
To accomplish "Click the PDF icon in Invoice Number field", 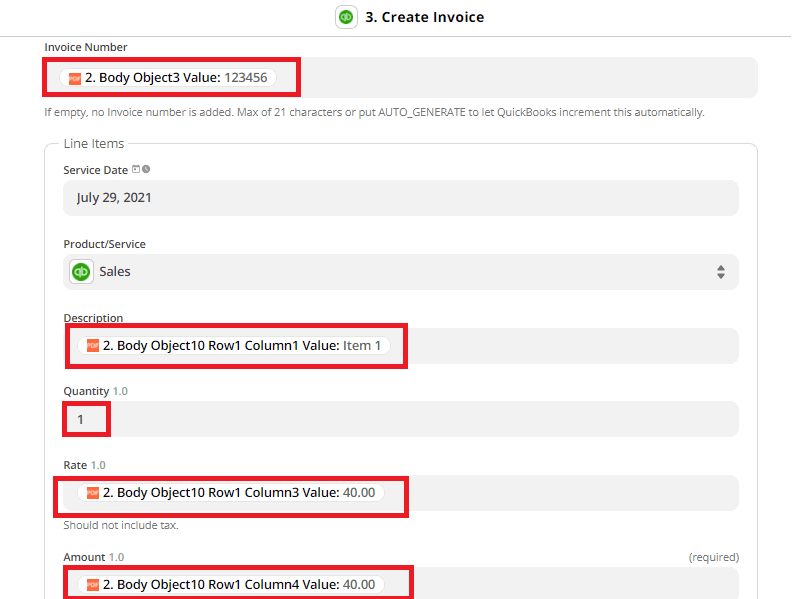I will (75, 77).
